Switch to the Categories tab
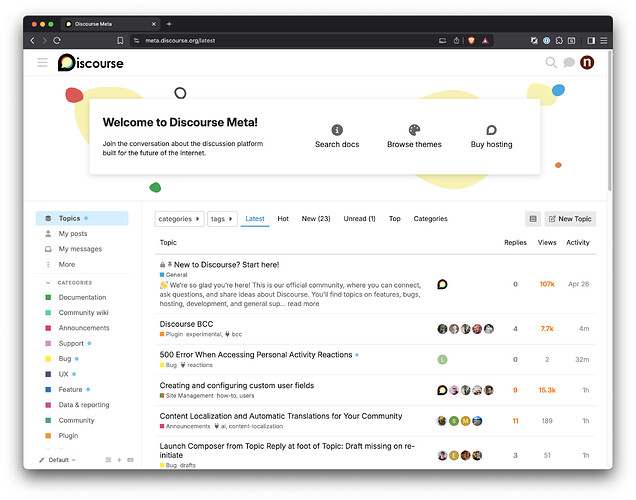 [430, 219]
